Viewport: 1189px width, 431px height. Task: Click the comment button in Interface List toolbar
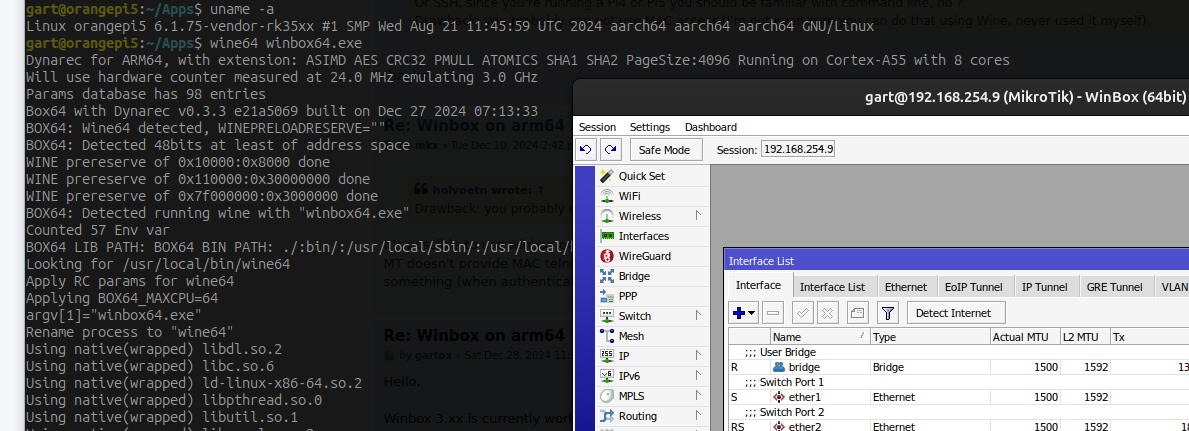click(858, 313)
